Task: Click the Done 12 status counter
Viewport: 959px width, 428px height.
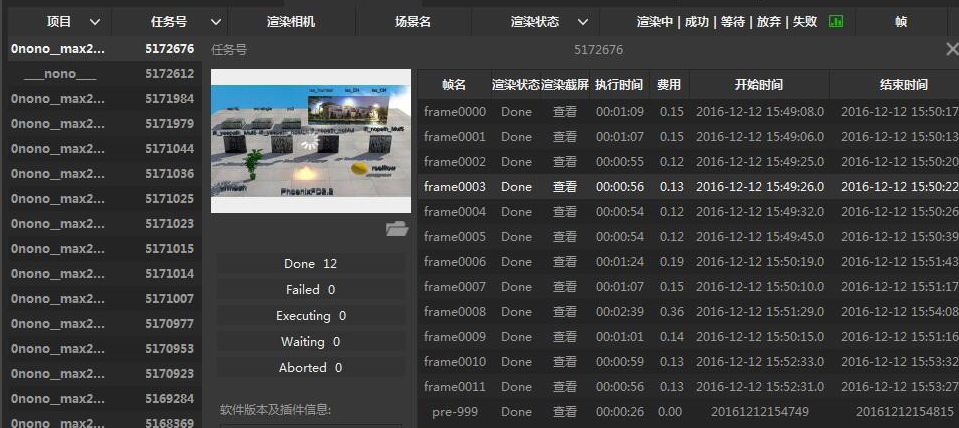Action: click(311, 264)
